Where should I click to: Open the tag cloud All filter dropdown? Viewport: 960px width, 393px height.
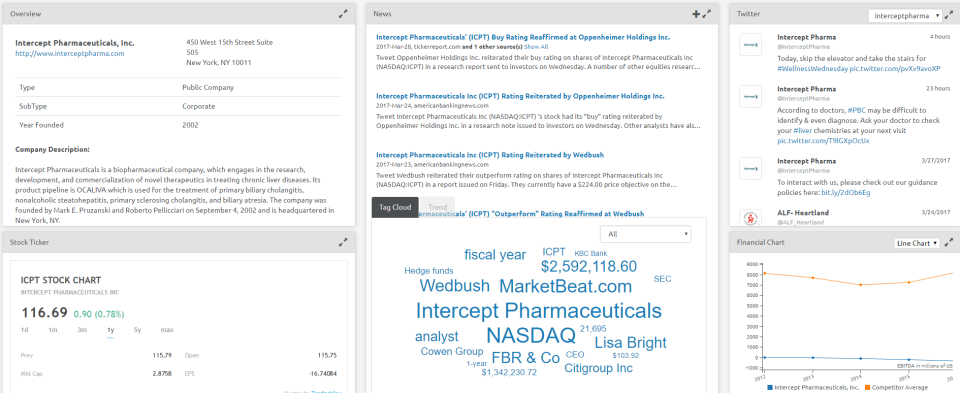(x=646, y=234)
